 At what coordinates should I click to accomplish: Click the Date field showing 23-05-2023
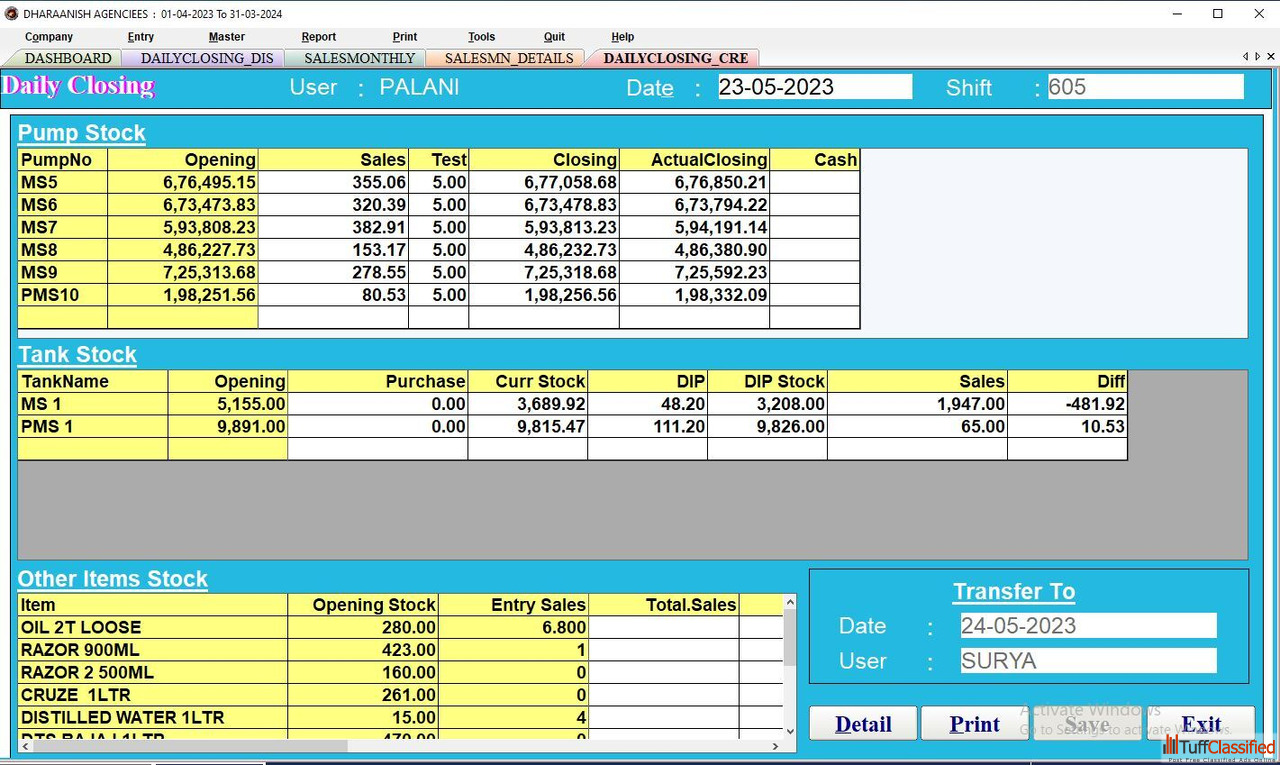814,87
